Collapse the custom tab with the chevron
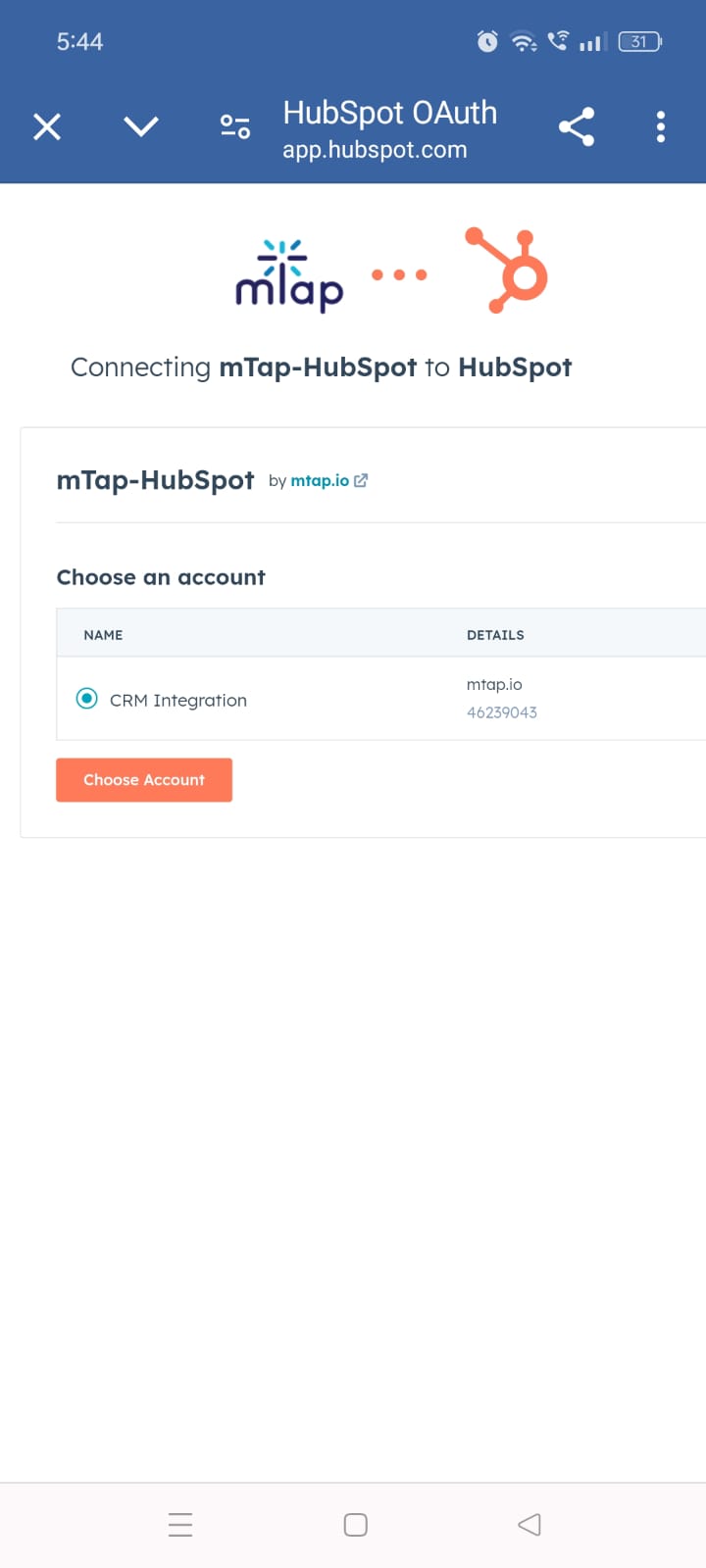 (x=141, y=126)
